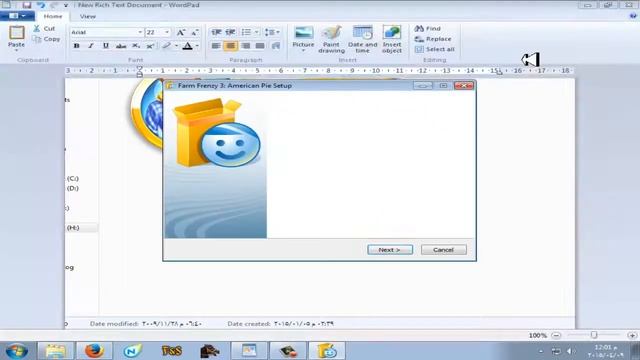The image size is (640, 360).
Task: Zoom out with the minus button
Action: click(x=556, y=336)
